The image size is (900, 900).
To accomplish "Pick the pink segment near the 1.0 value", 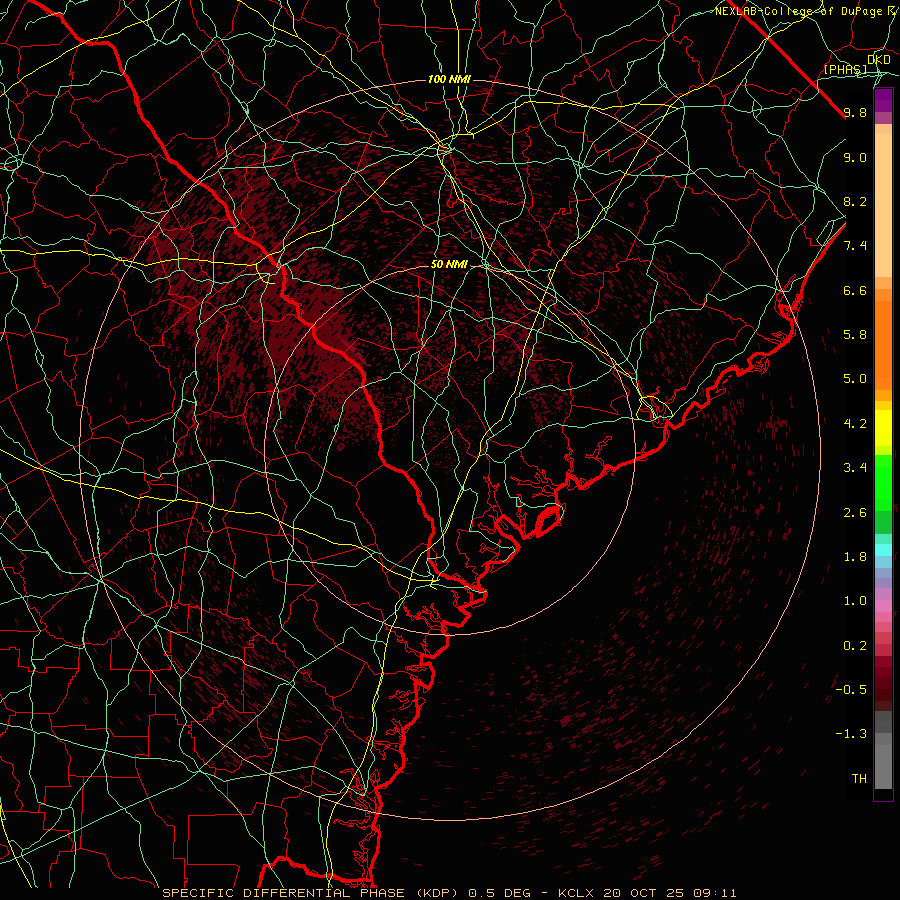I will pos(883,606).
